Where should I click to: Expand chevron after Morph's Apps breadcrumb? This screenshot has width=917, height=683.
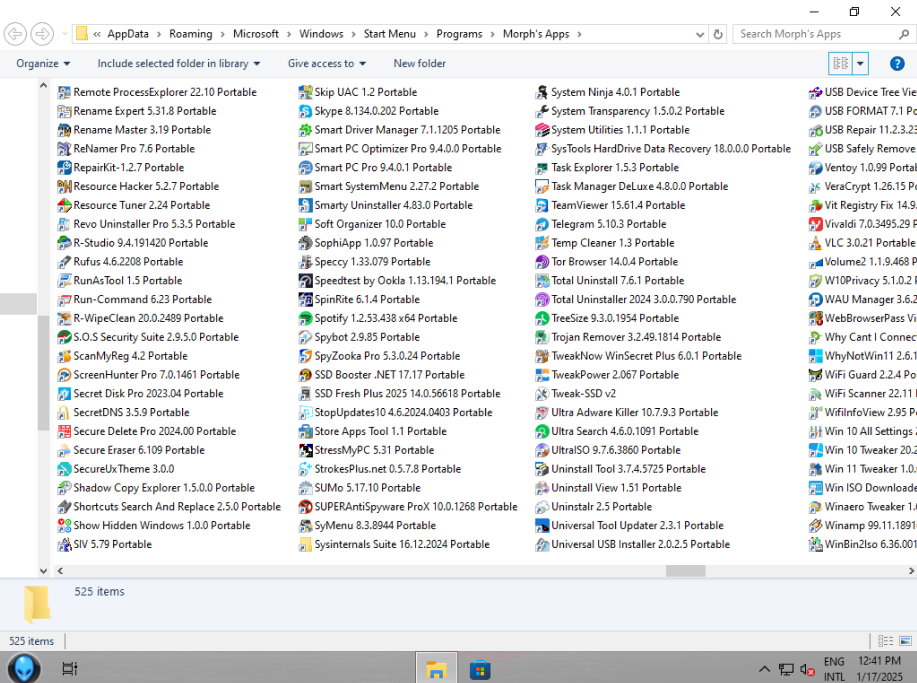click(580, 35)
